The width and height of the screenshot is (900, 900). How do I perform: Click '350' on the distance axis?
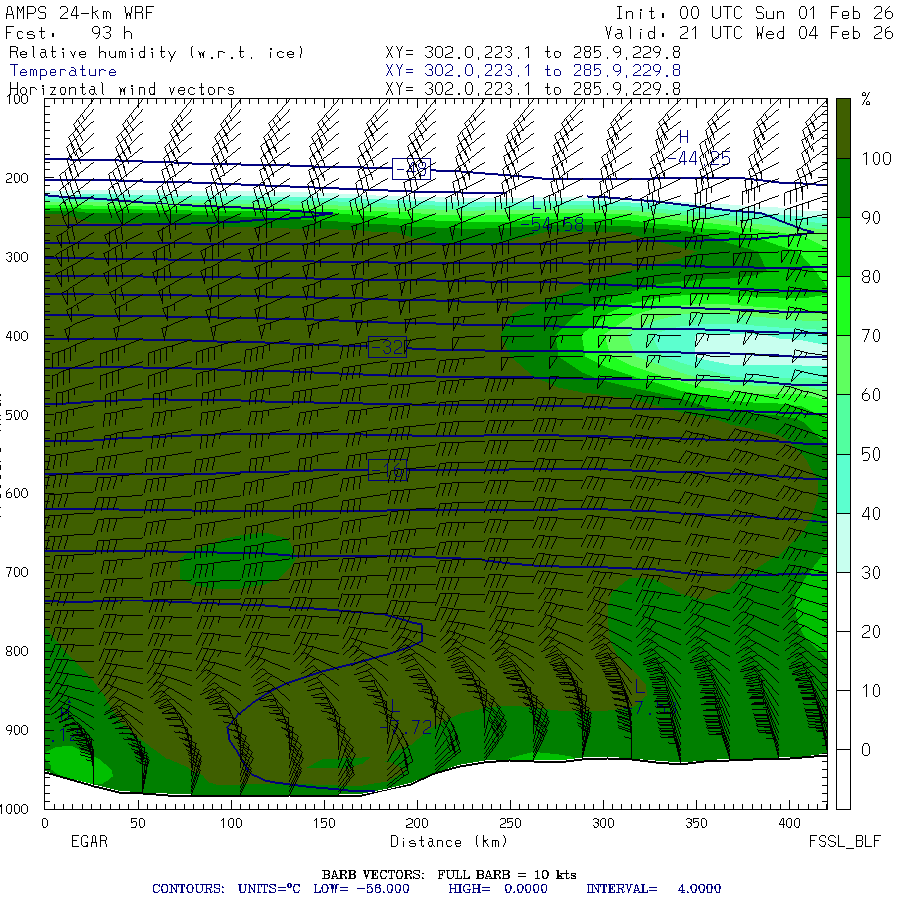[x=696, y=823]
